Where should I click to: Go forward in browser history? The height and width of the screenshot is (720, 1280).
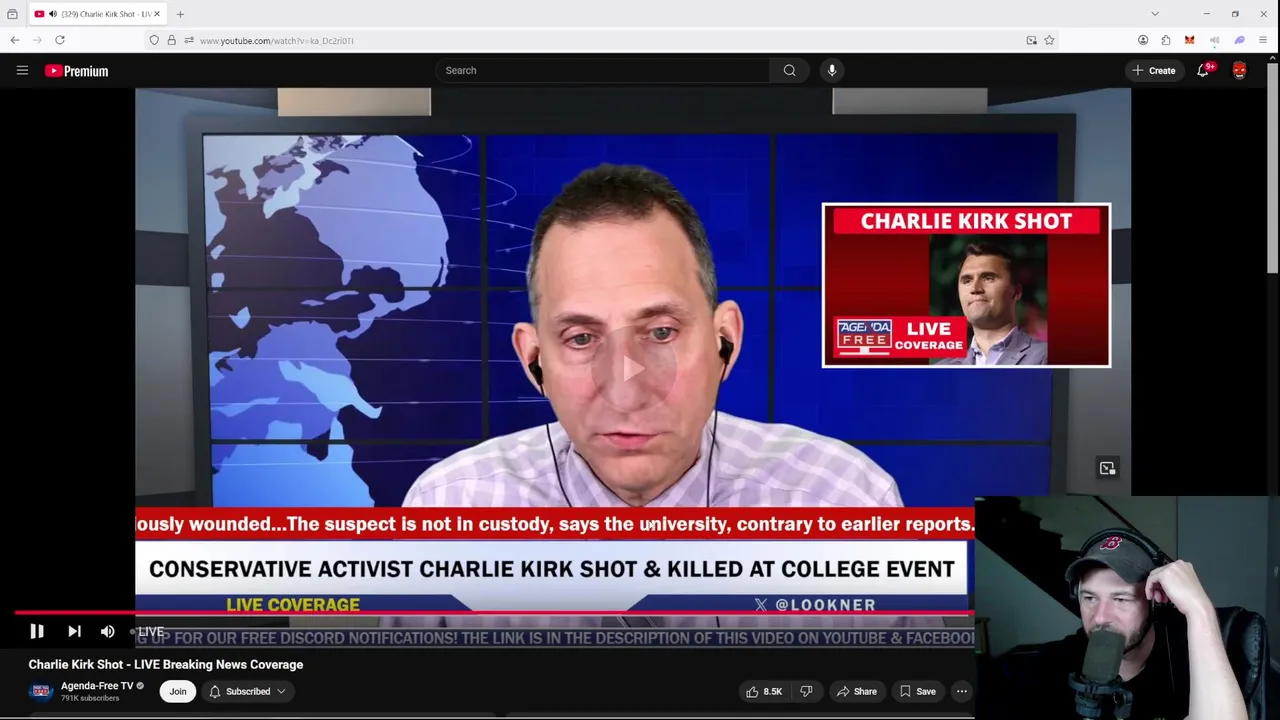coord(37,40)
